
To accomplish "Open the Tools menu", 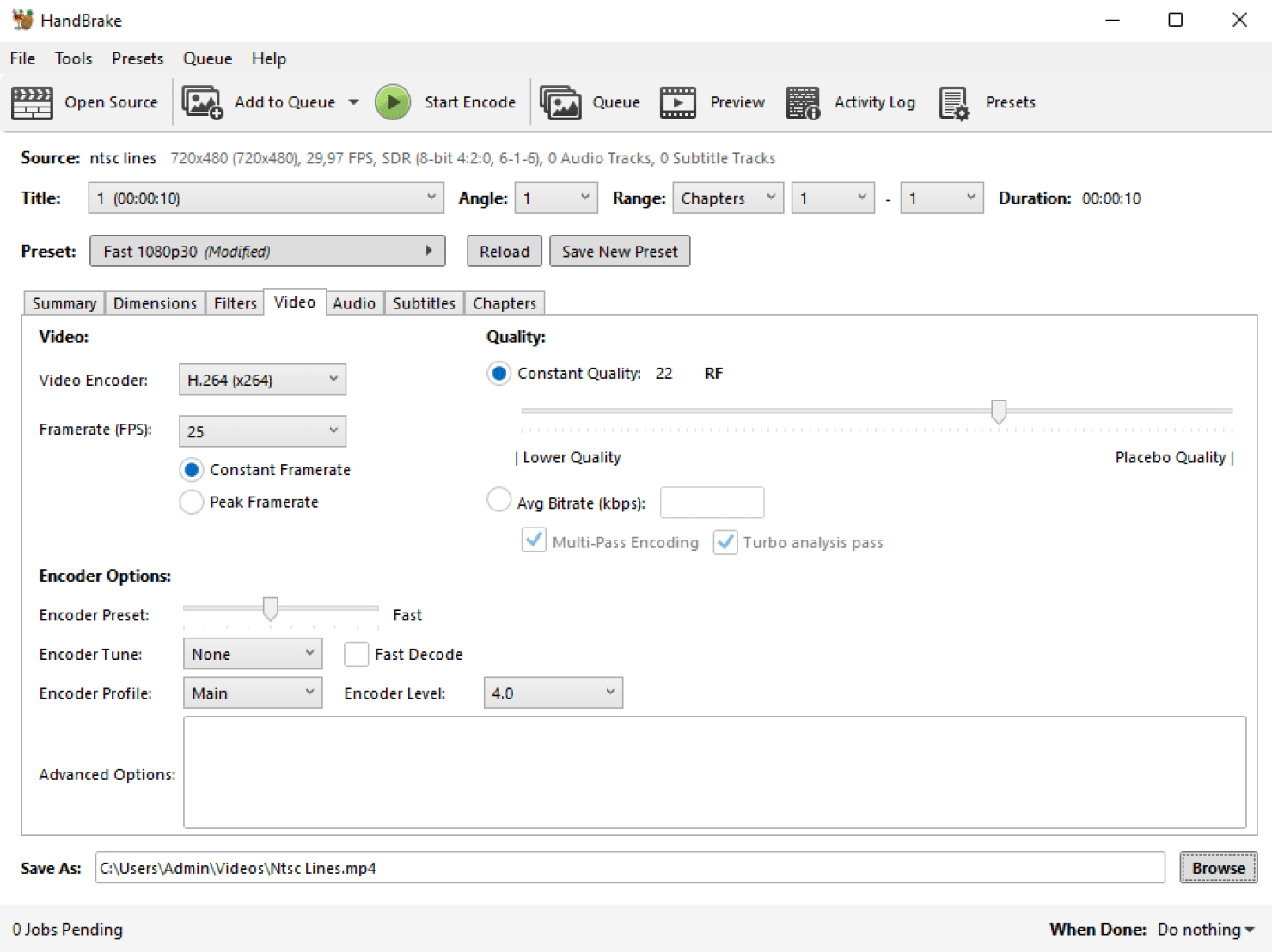I will (x=73, y=58).
